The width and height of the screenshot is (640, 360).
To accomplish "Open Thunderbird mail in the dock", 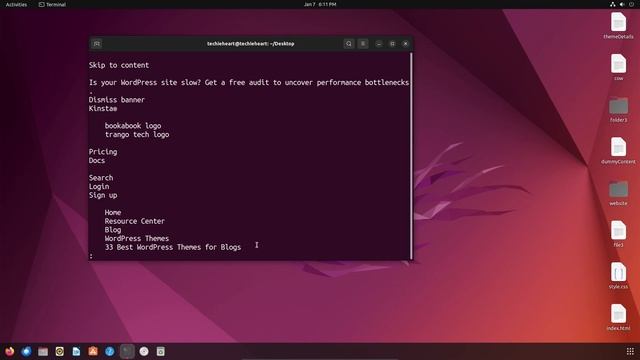I will click(x=26, y=351).
